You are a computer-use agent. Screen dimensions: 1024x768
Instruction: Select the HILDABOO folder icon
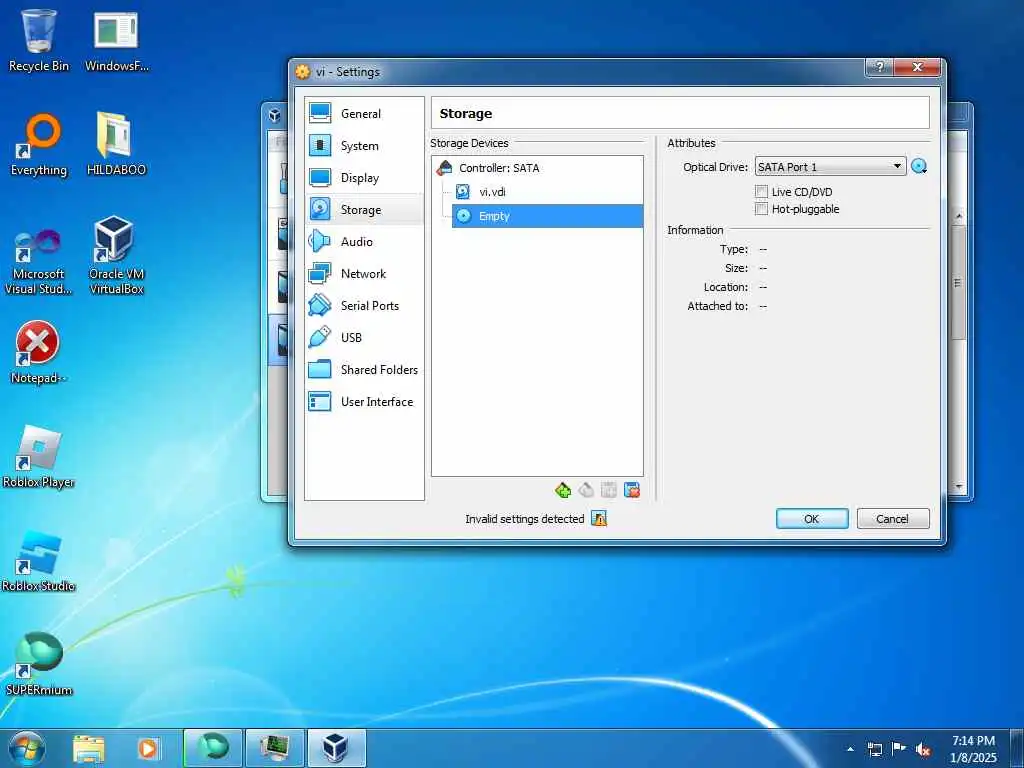pos(116,145)
